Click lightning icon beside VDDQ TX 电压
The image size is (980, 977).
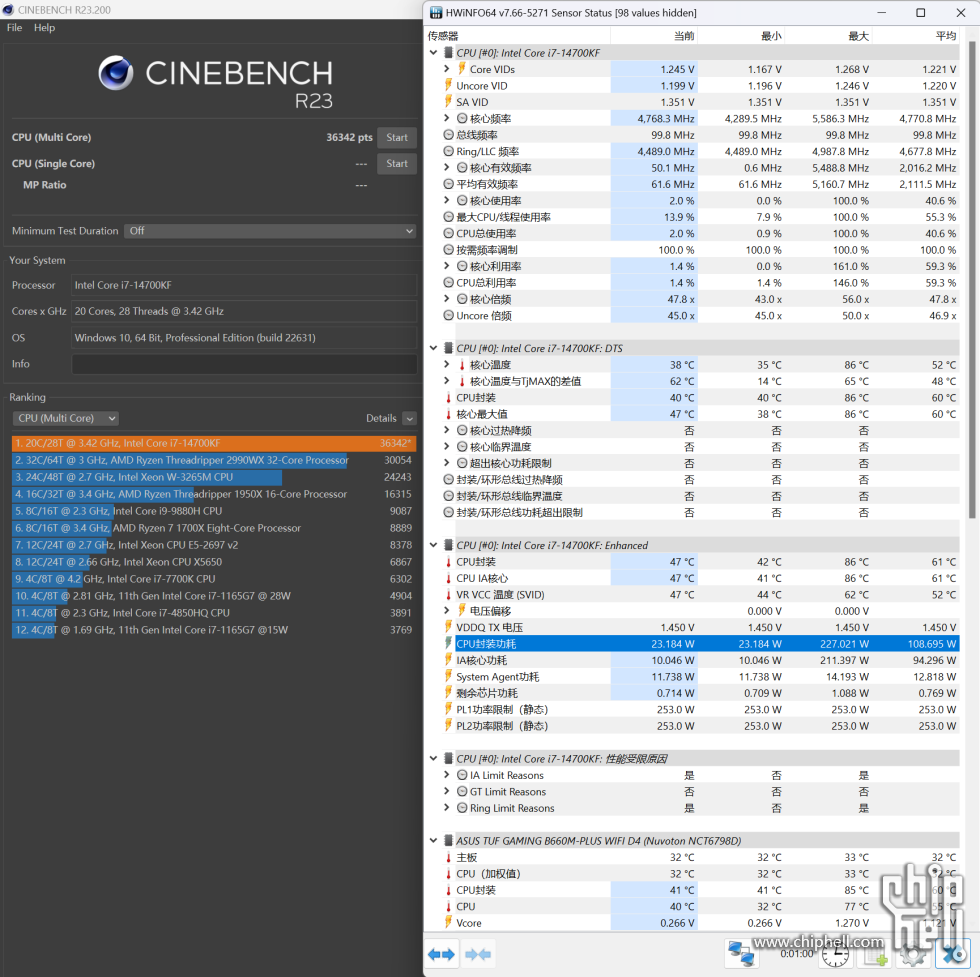pyautogui.click(x=448, y=627)
